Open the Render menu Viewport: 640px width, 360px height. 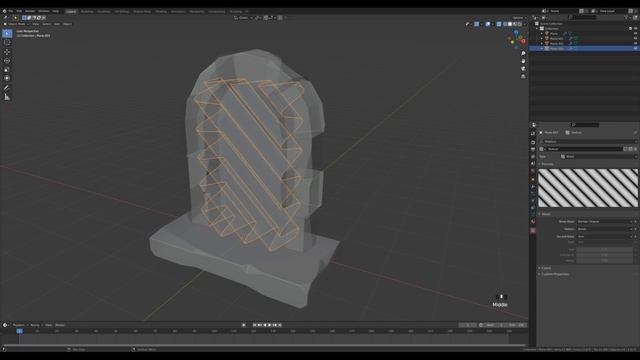30,11
